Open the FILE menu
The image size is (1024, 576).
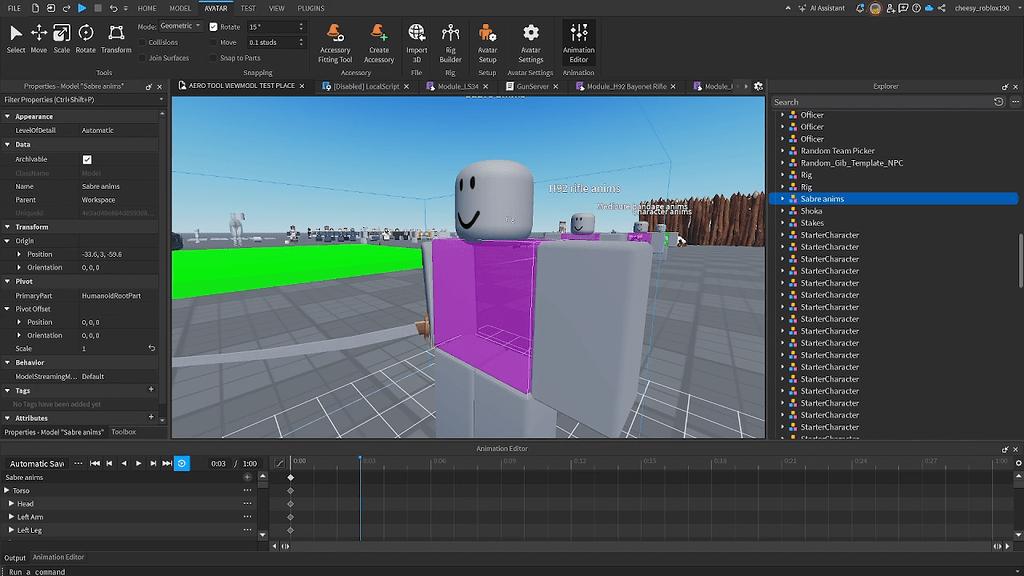14,8
